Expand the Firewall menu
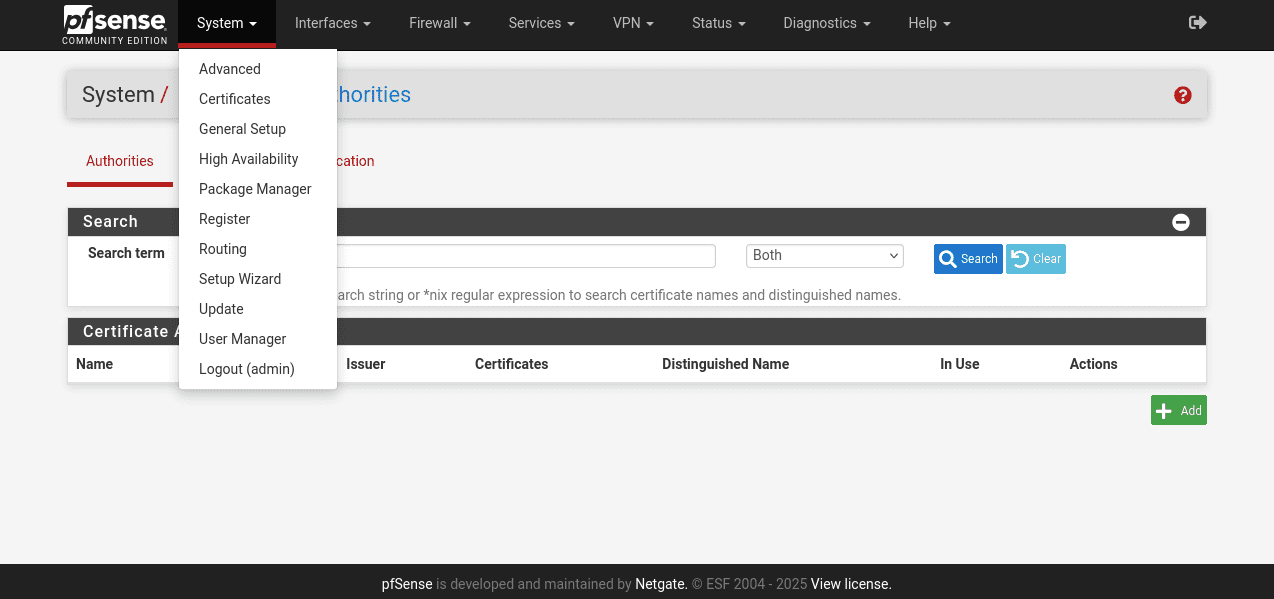Screen dimensions: 1274x599 [x=440, y=23]
